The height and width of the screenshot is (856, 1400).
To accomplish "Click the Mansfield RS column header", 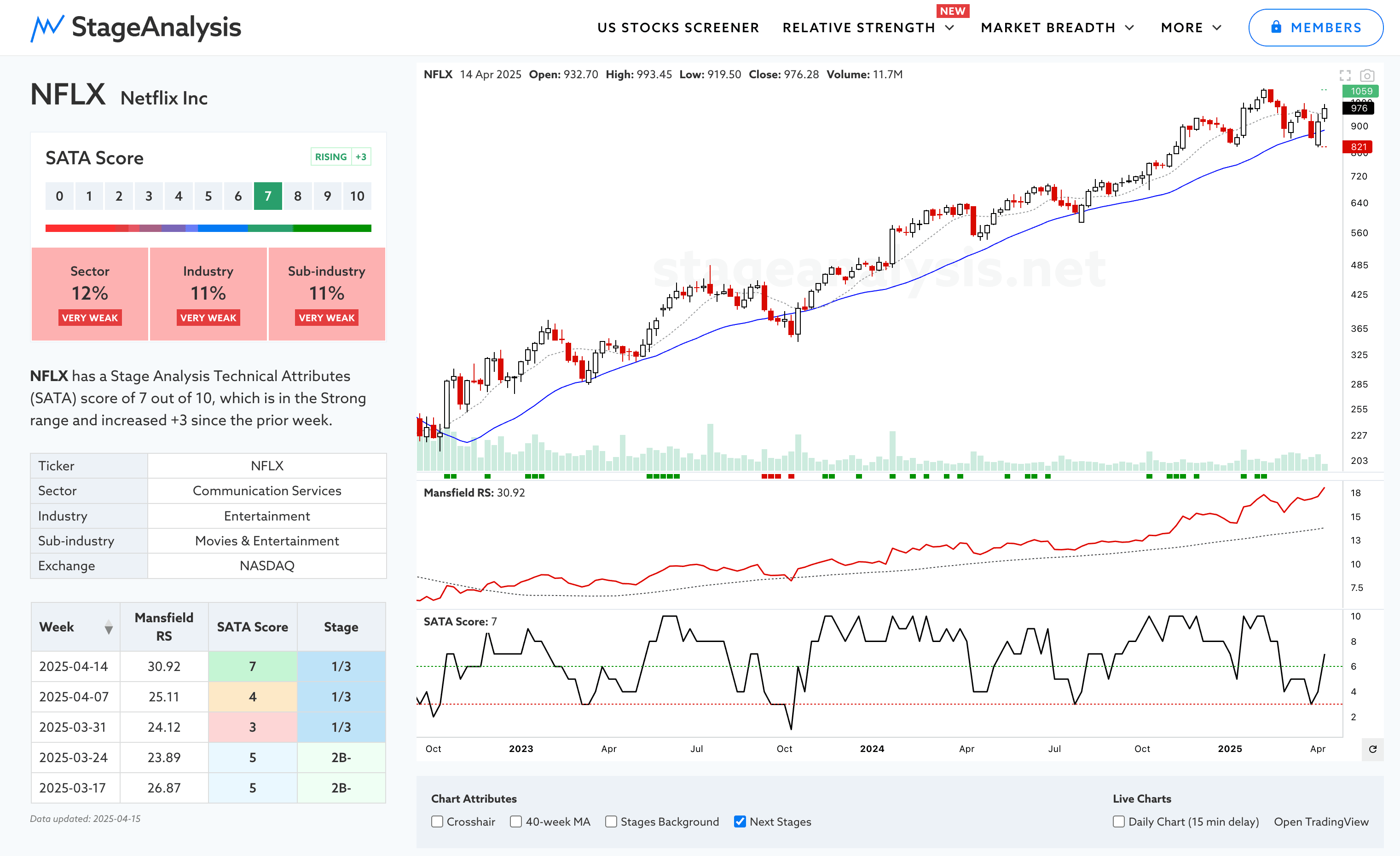I will (x=164, y=627).
